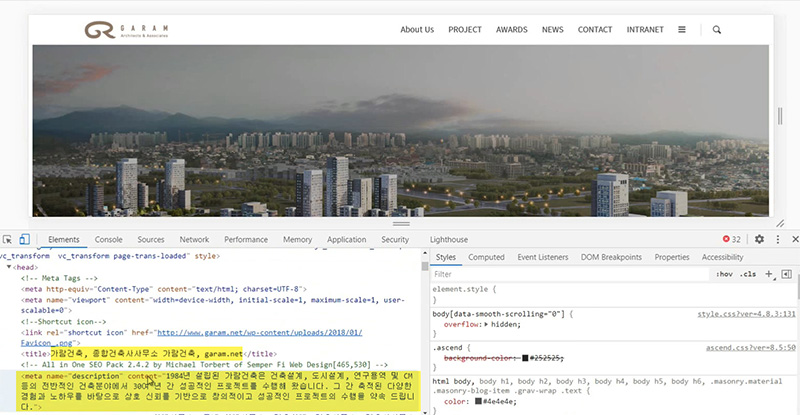The width and height of the screenshot is (800, 415).
Task: Expand the overflow property value arrow
Action: tap(486, 325)
